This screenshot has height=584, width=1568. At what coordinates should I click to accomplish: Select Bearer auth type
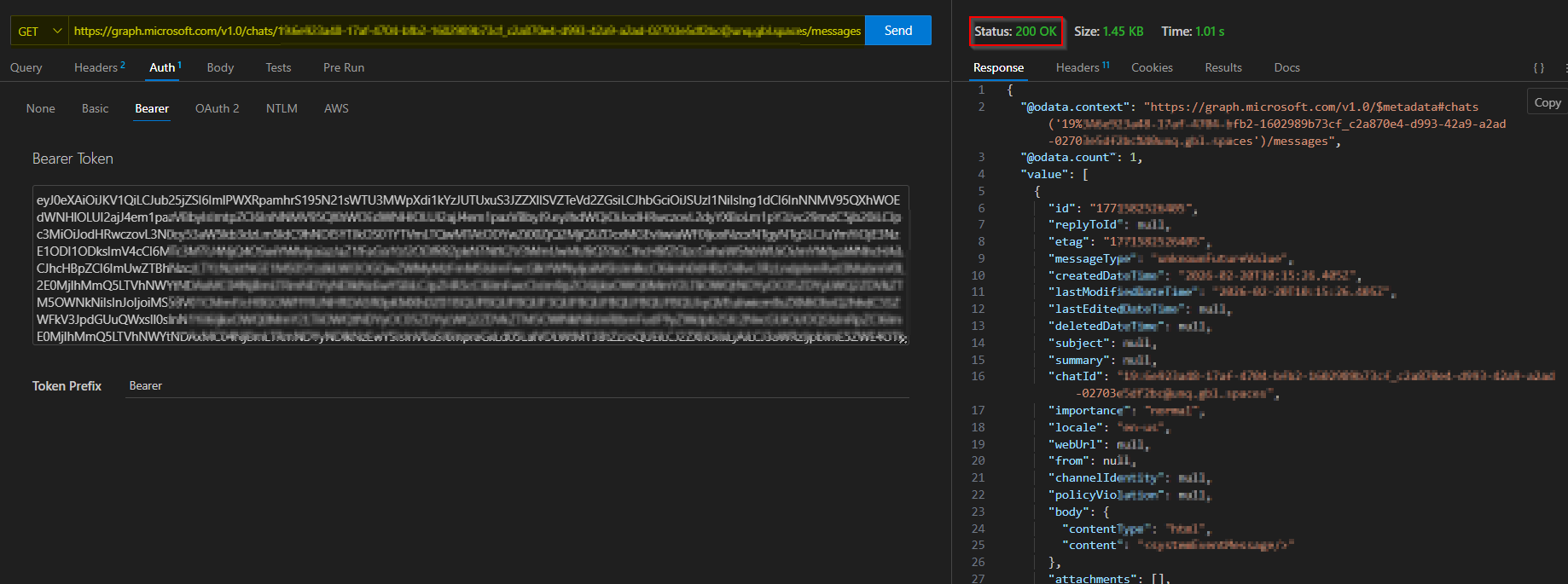(x=152, y=108)
